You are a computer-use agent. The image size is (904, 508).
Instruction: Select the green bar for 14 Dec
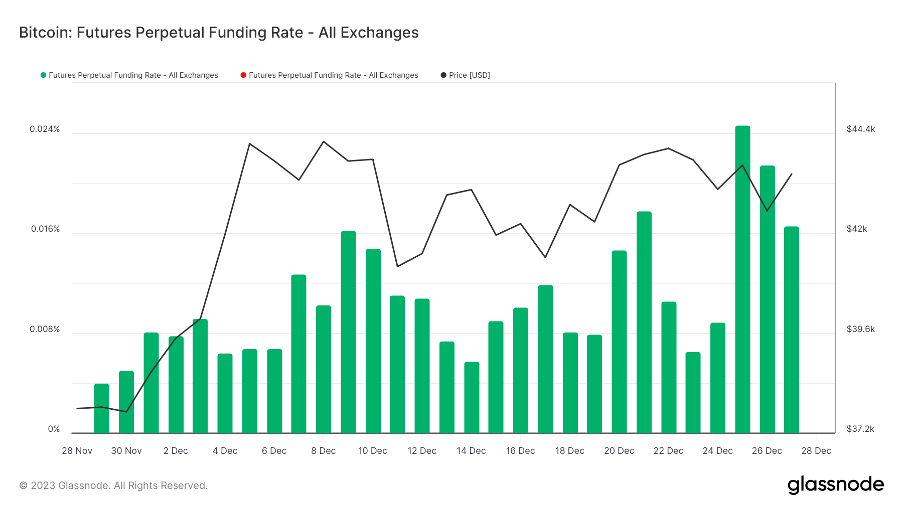pos(472,397)
